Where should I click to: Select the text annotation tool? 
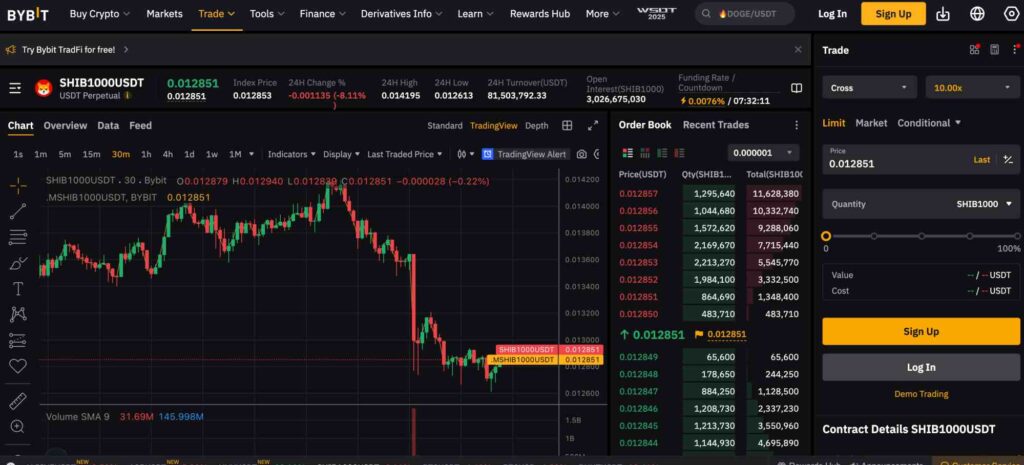pos(18,289)
